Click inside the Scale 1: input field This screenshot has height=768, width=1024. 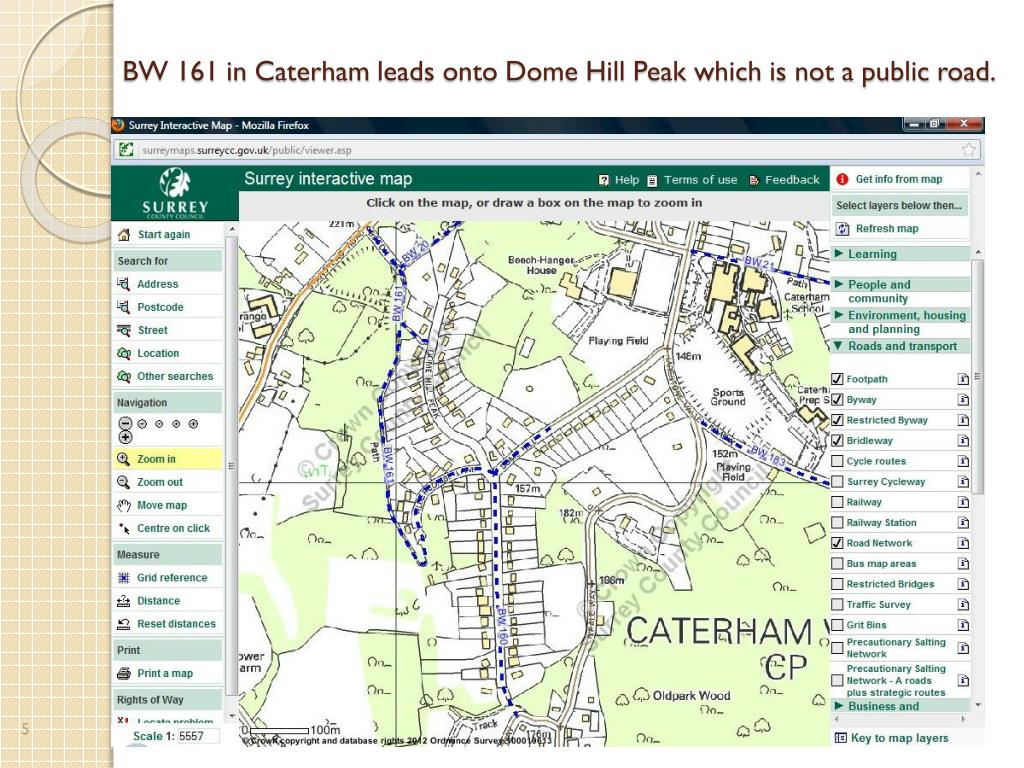(198, 736)
